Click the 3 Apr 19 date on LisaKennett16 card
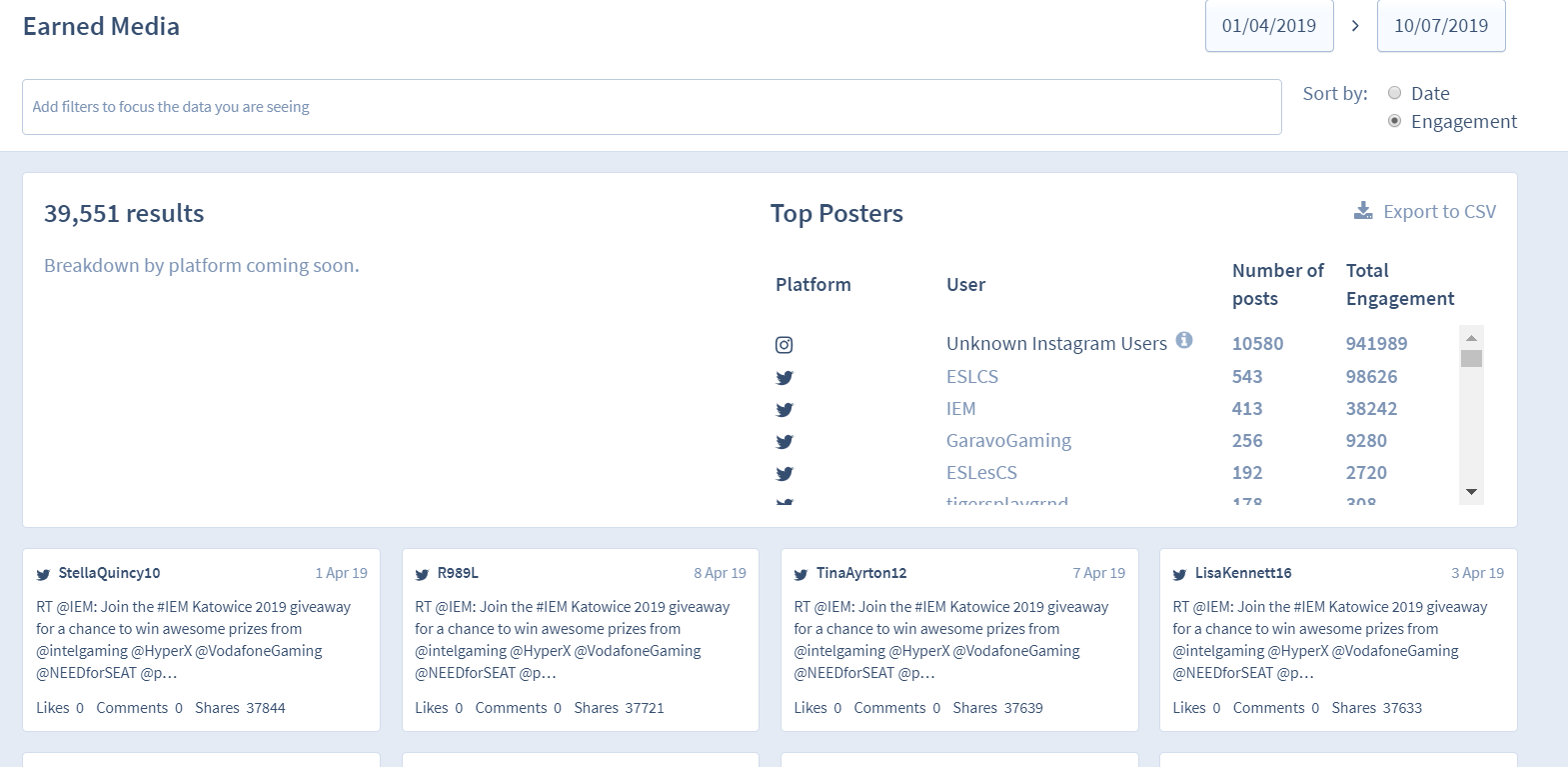1568x767 pixels. [x=1477, y=573]
